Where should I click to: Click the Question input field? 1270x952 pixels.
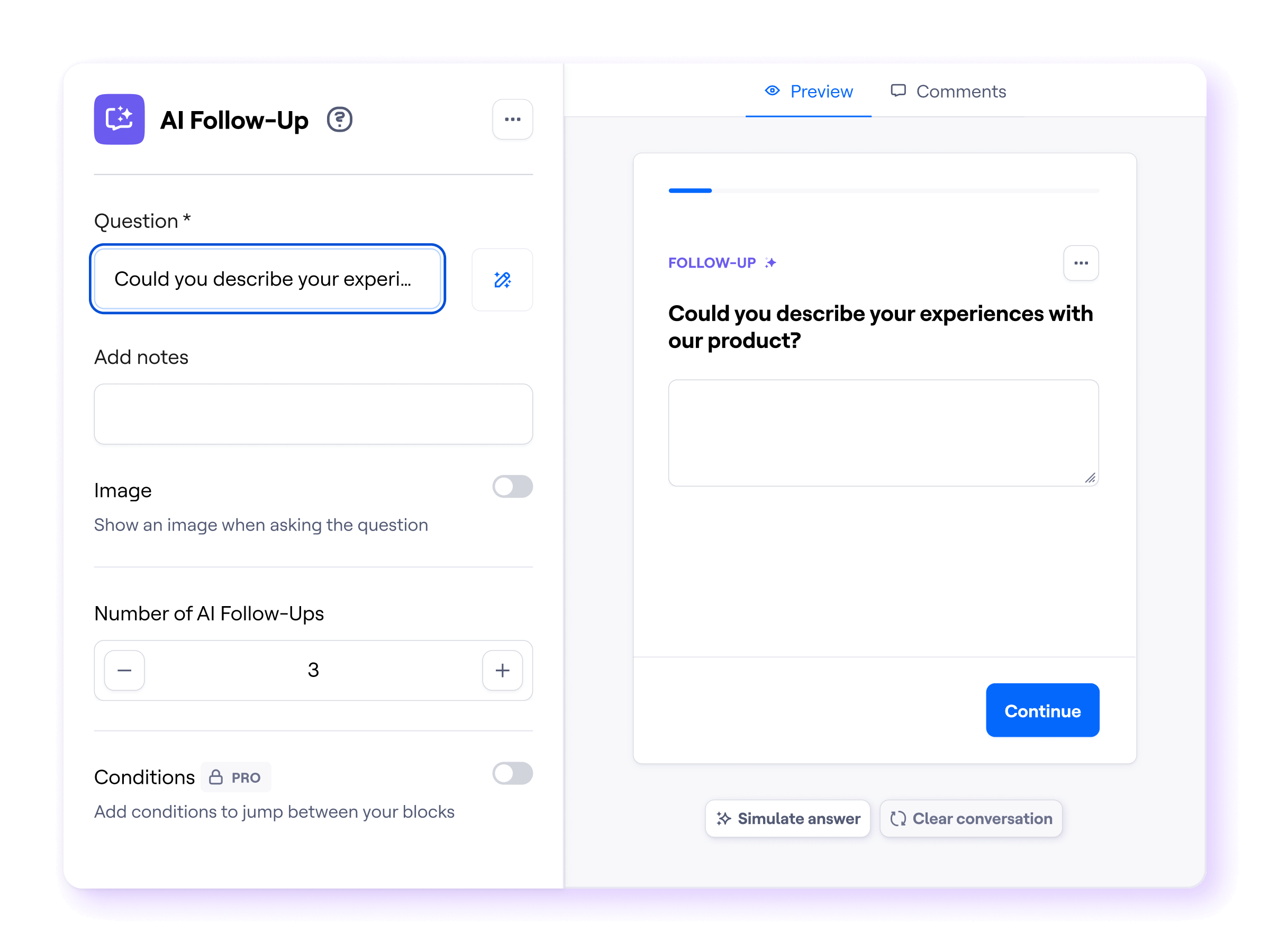(x=268, y=279)
